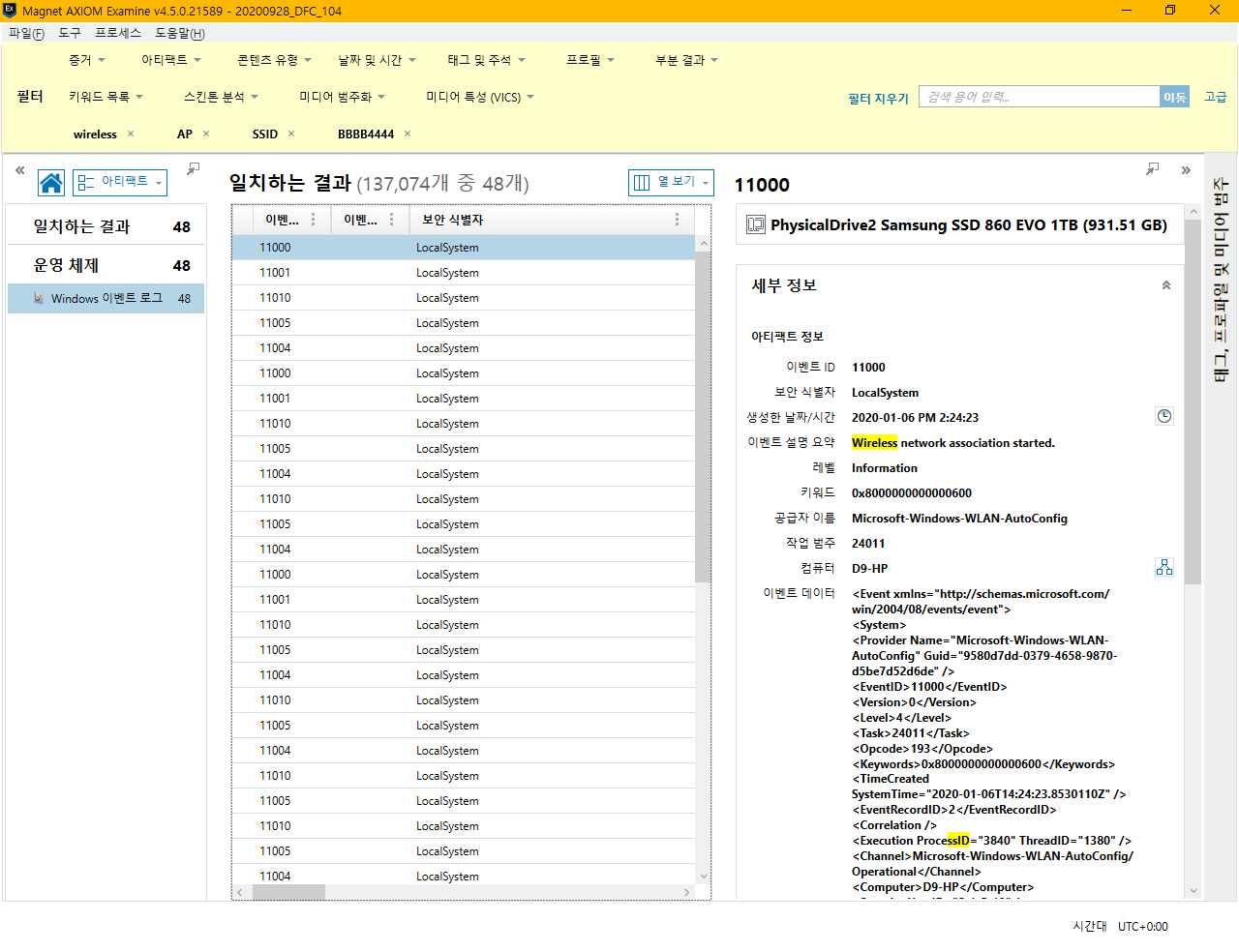1239x952 pixels.
Task: Select Windows 이벤트 로그 artifact
Action: coord(106,298)
